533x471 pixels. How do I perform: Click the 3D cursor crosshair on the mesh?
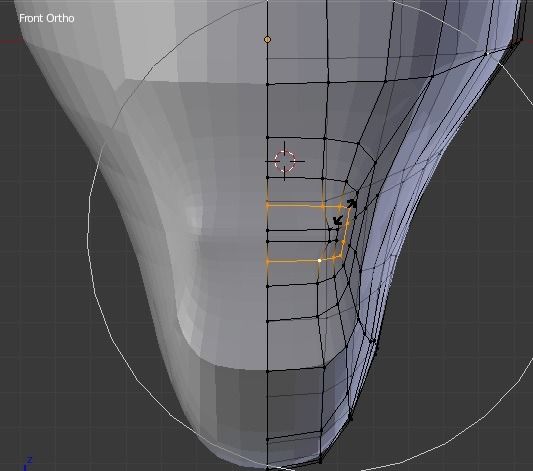(x=285, y=161)
